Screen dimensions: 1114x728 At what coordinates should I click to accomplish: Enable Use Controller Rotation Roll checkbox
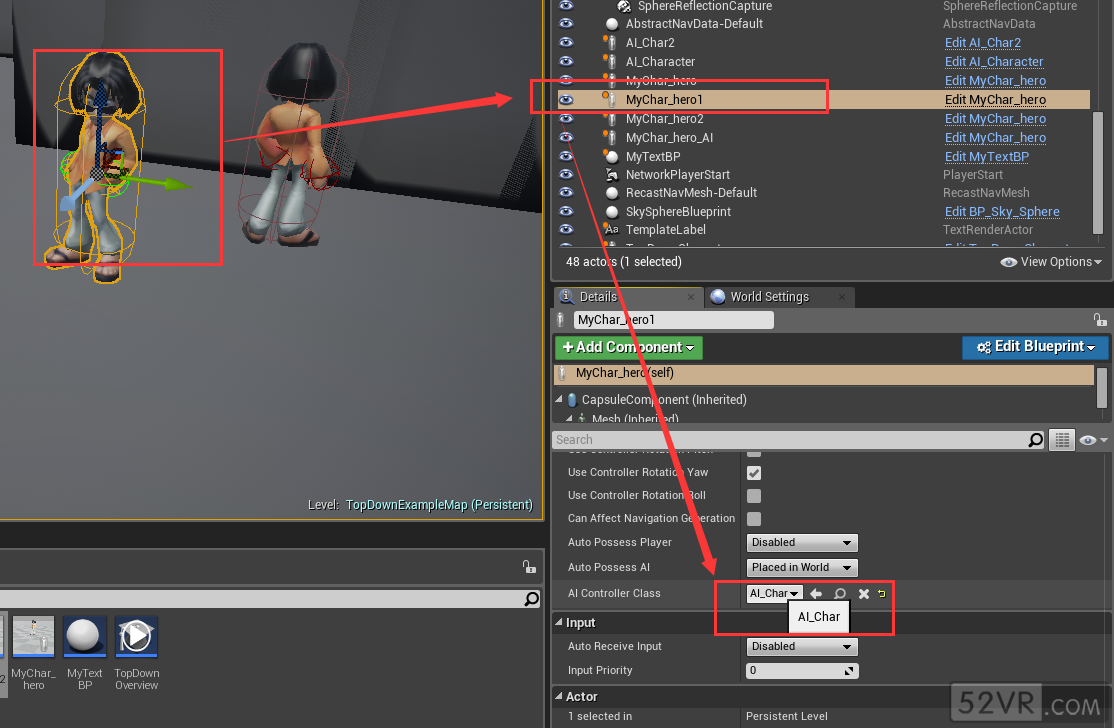[754, 496]
